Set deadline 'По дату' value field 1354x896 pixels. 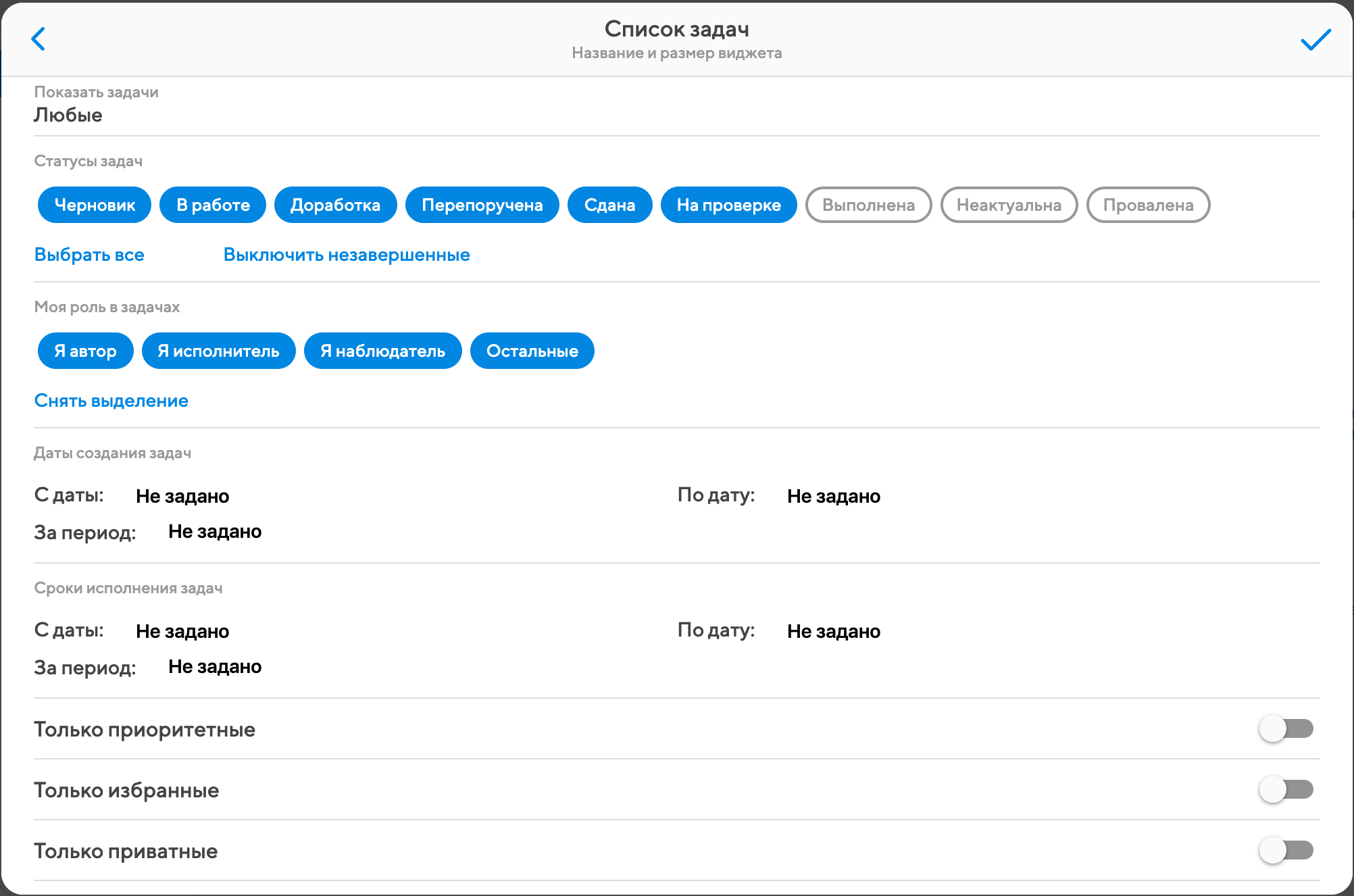833,631
